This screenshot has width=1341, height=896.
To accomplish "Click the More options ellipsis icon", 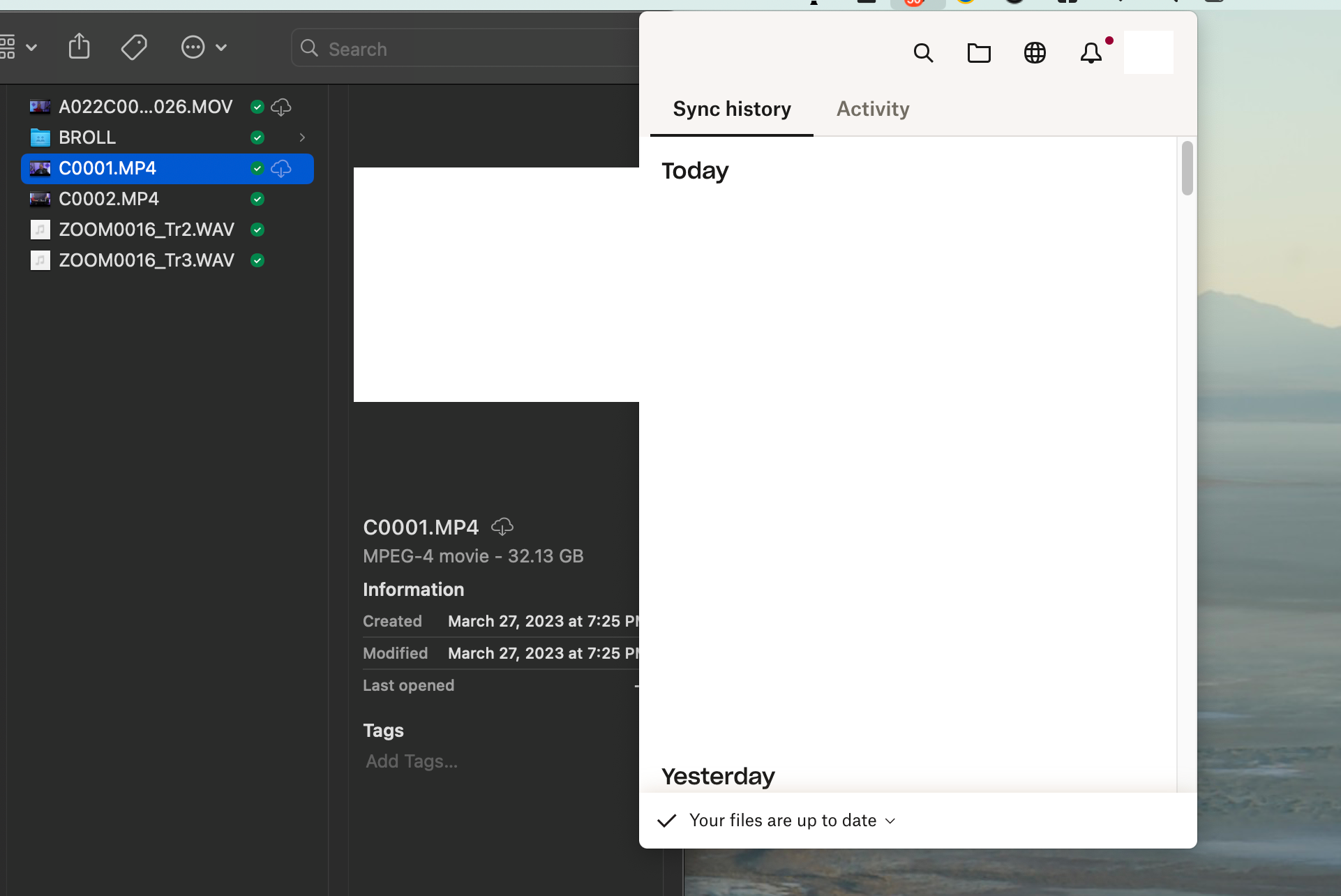I will pos(193,47).
